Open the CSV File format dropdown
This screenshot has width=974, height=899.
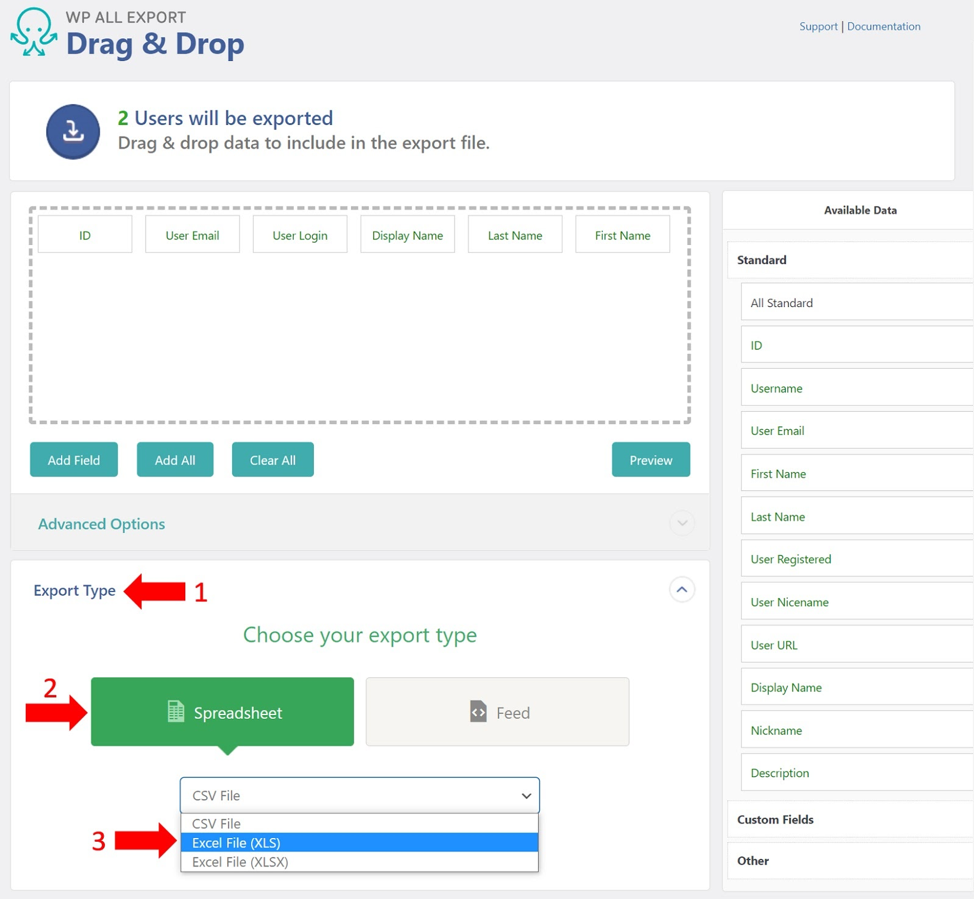[x=360, y=795]
